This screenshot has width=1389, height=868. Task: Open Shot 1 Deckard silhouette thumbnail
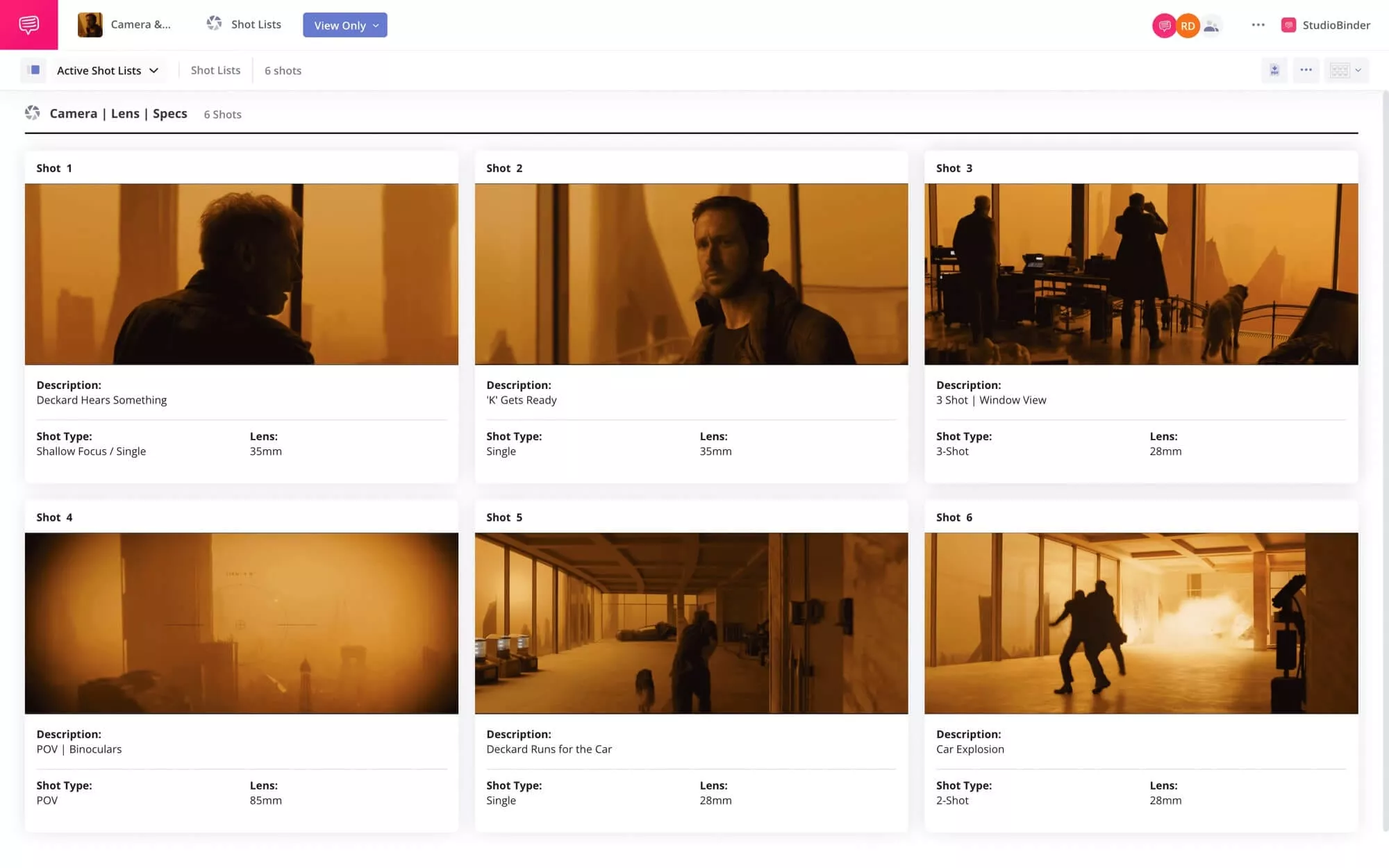tap(241, 274)
